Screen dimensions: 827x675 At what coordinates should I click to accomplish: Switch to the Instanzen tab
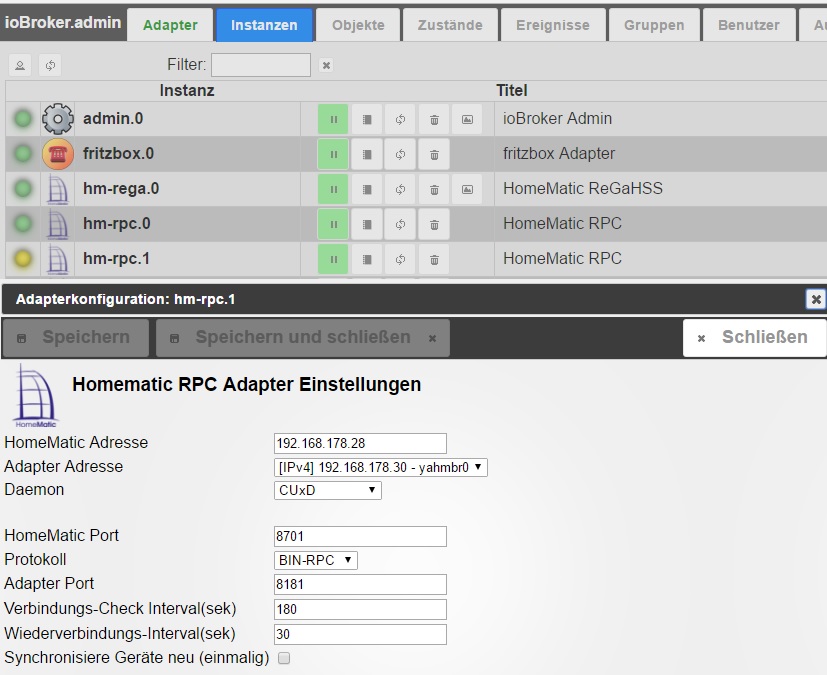(x=264, y=25)
